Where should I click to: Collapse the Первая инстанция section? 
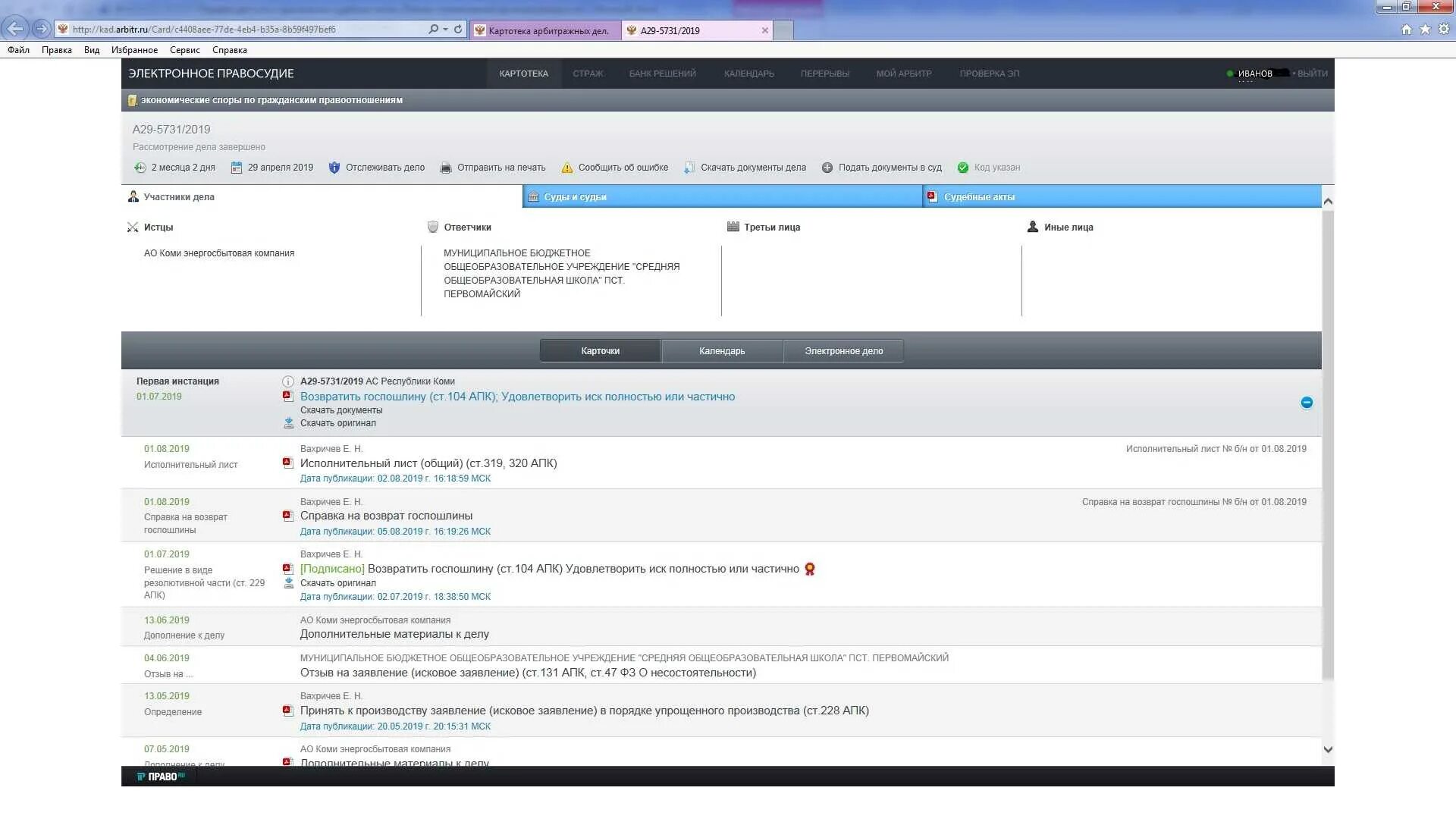pyautogui.click(x=1307, y=403)
